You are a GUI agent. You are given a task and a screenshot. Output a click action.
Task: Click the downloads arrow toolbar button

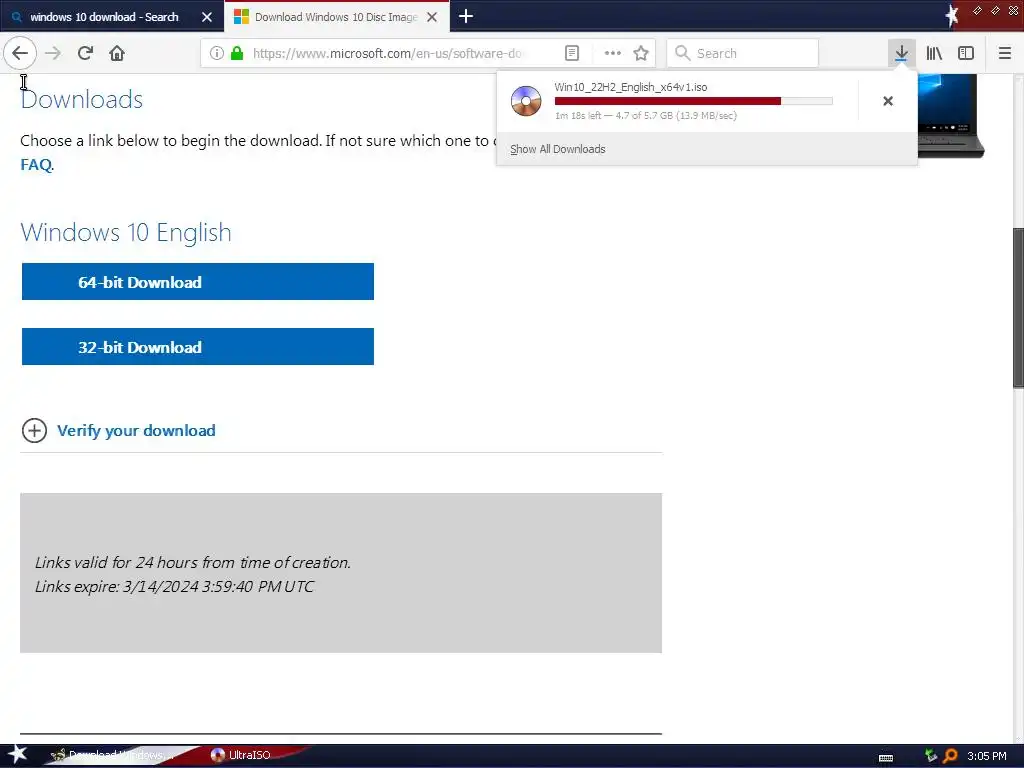901,53
